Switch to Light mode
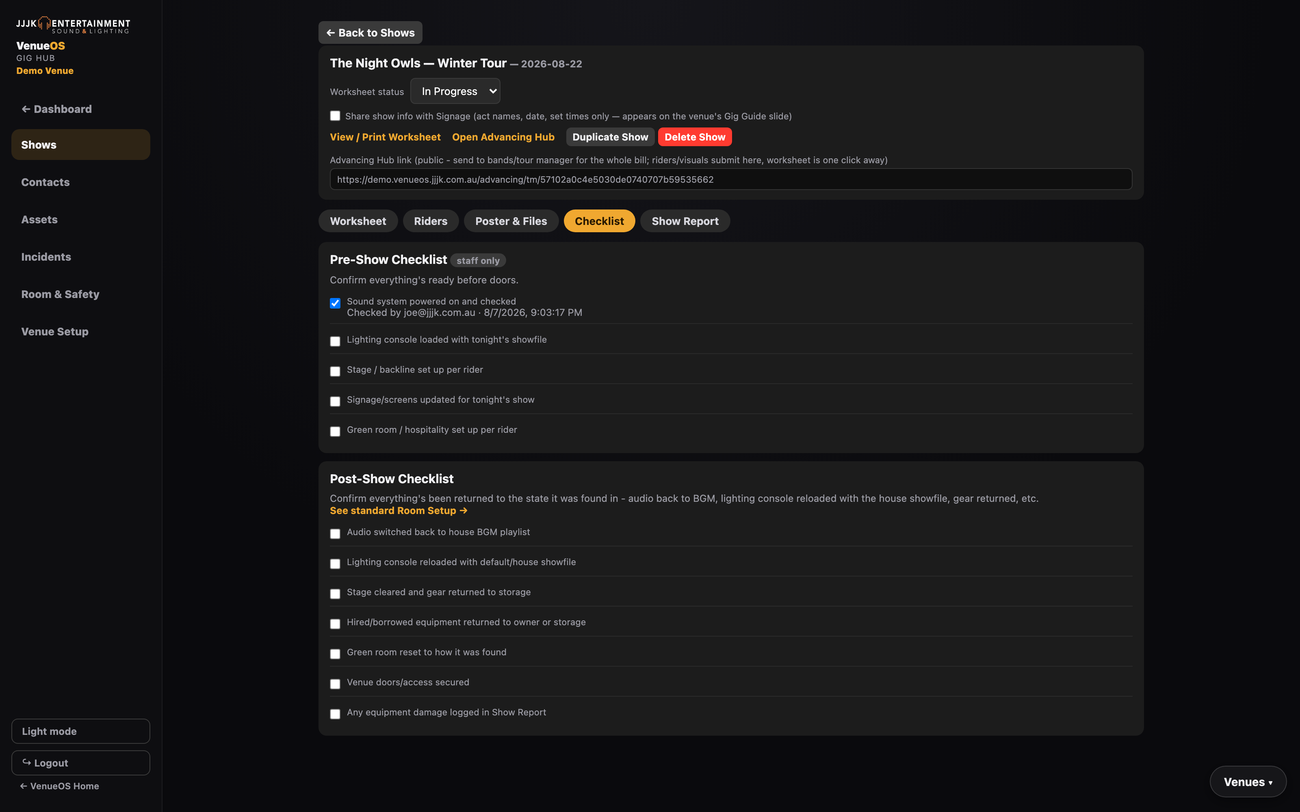The image size is (1300, 812). pyautogui.click(x=81, y=731)
